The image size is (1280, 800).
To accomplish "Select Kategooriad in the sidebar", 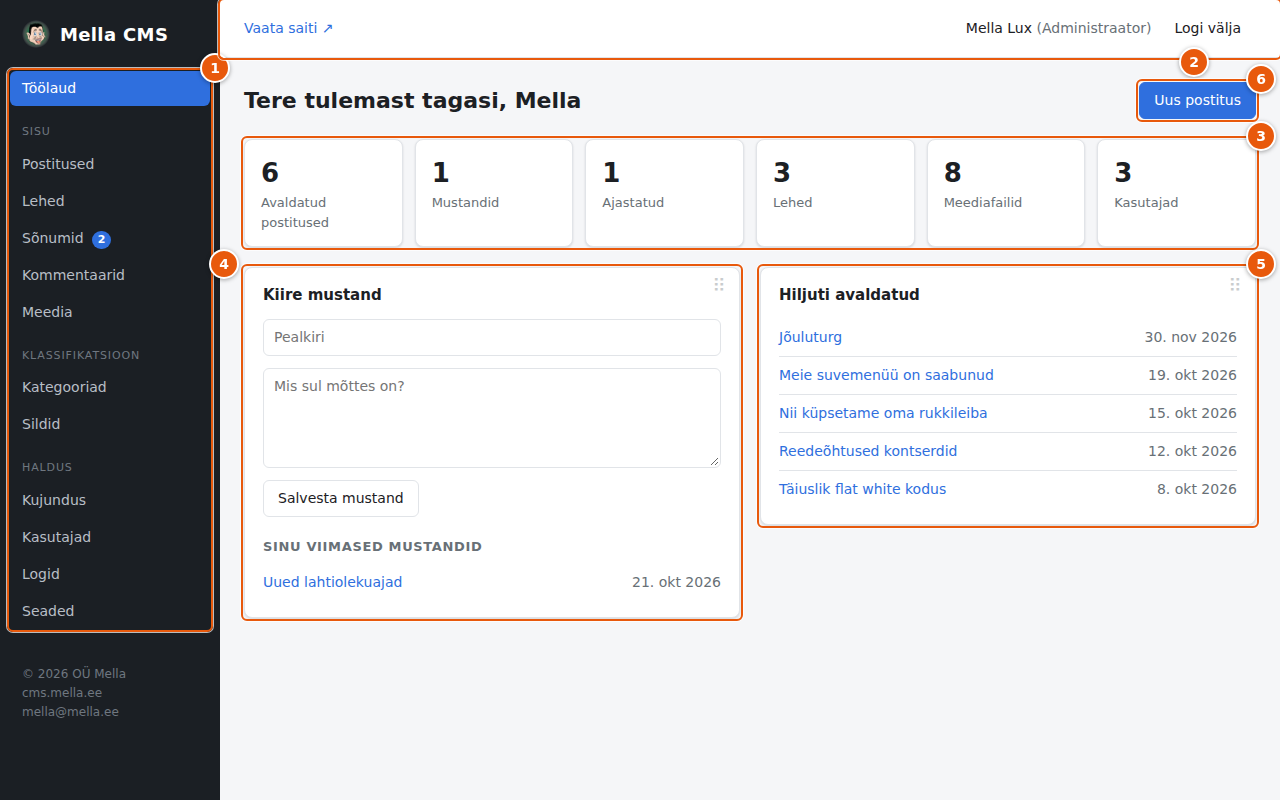I will 110,387.
